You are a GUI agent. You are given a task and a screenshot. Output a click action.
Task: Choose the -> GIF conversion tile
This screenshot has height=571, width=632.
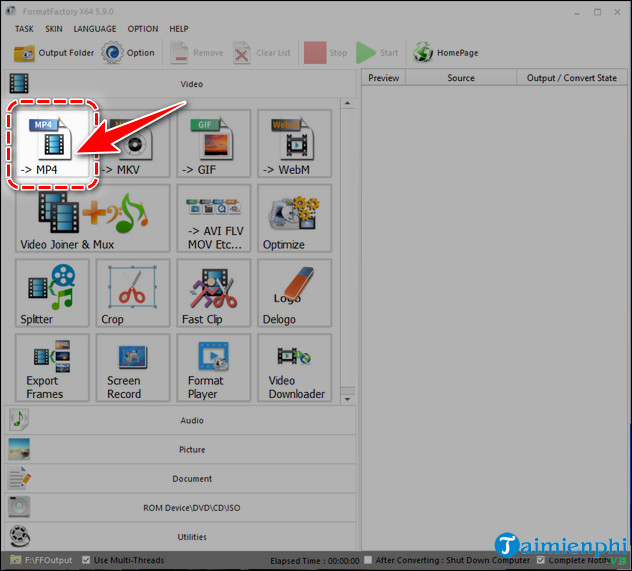(214, 143)
